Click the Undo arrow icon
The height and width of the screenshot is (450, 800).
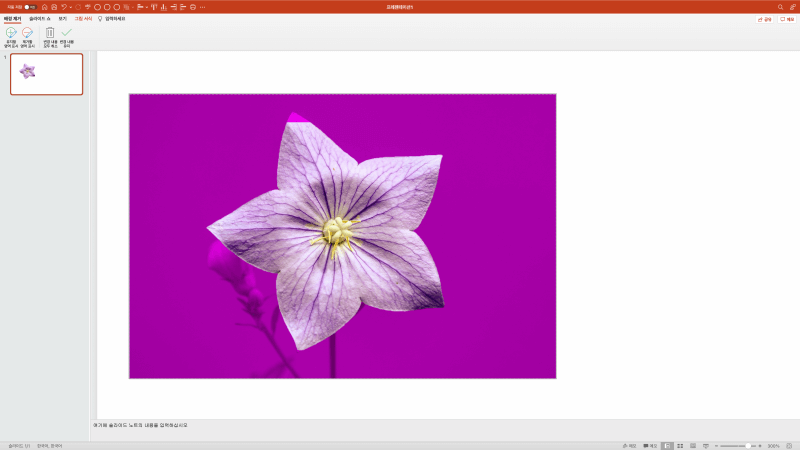coord(64,7)
